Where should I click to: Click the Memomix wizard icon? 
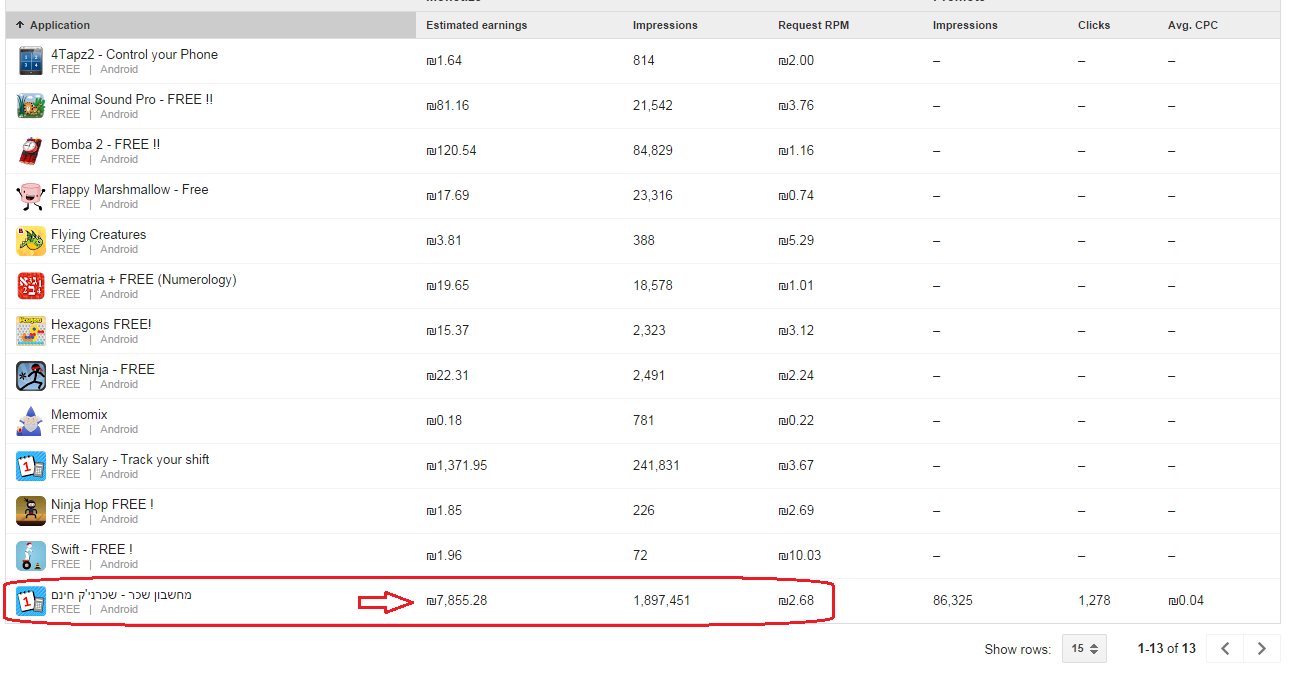[x=31, y=421]
